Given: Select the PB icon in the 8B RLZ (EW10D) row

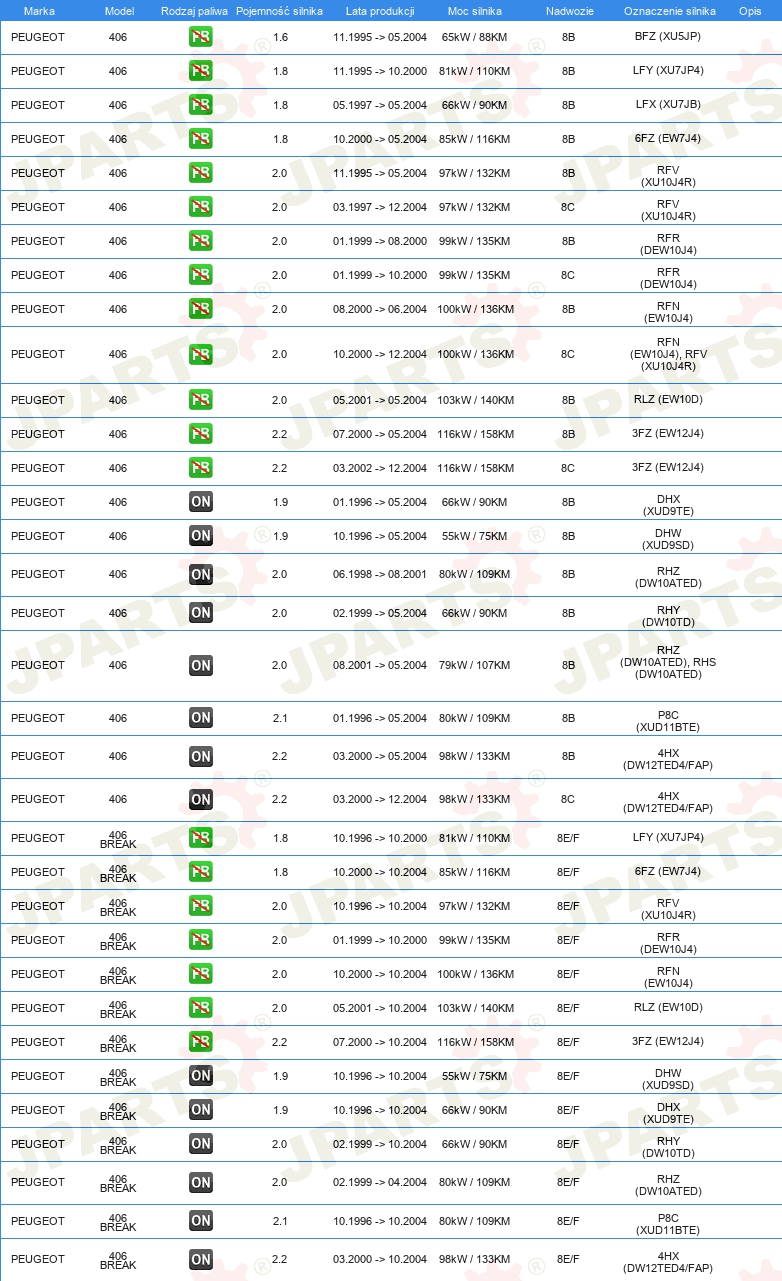Looking at the screenshot, I should [201, 400].
